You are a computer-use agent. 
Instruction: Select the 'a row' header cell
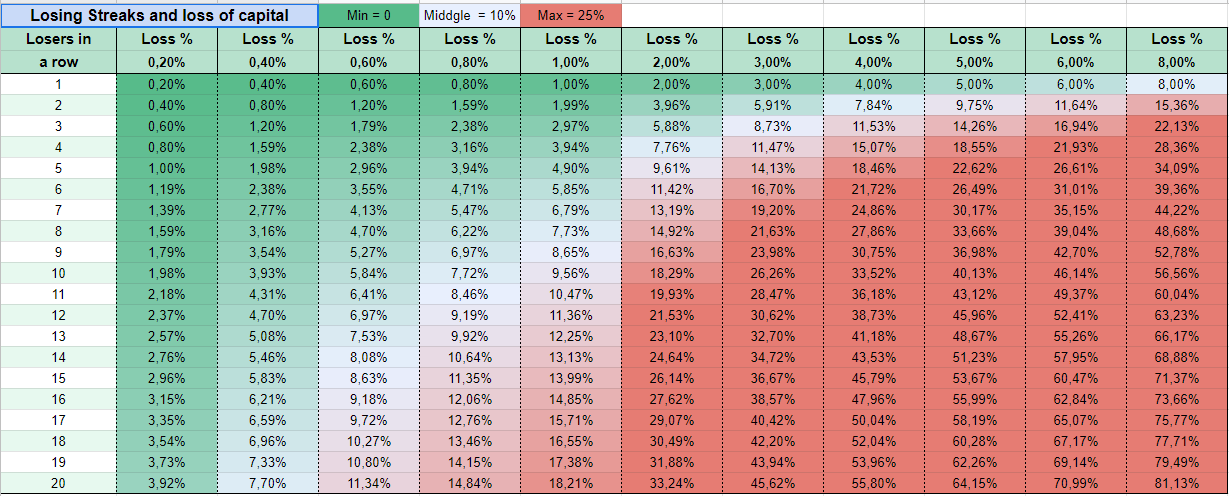click(58, 62)
